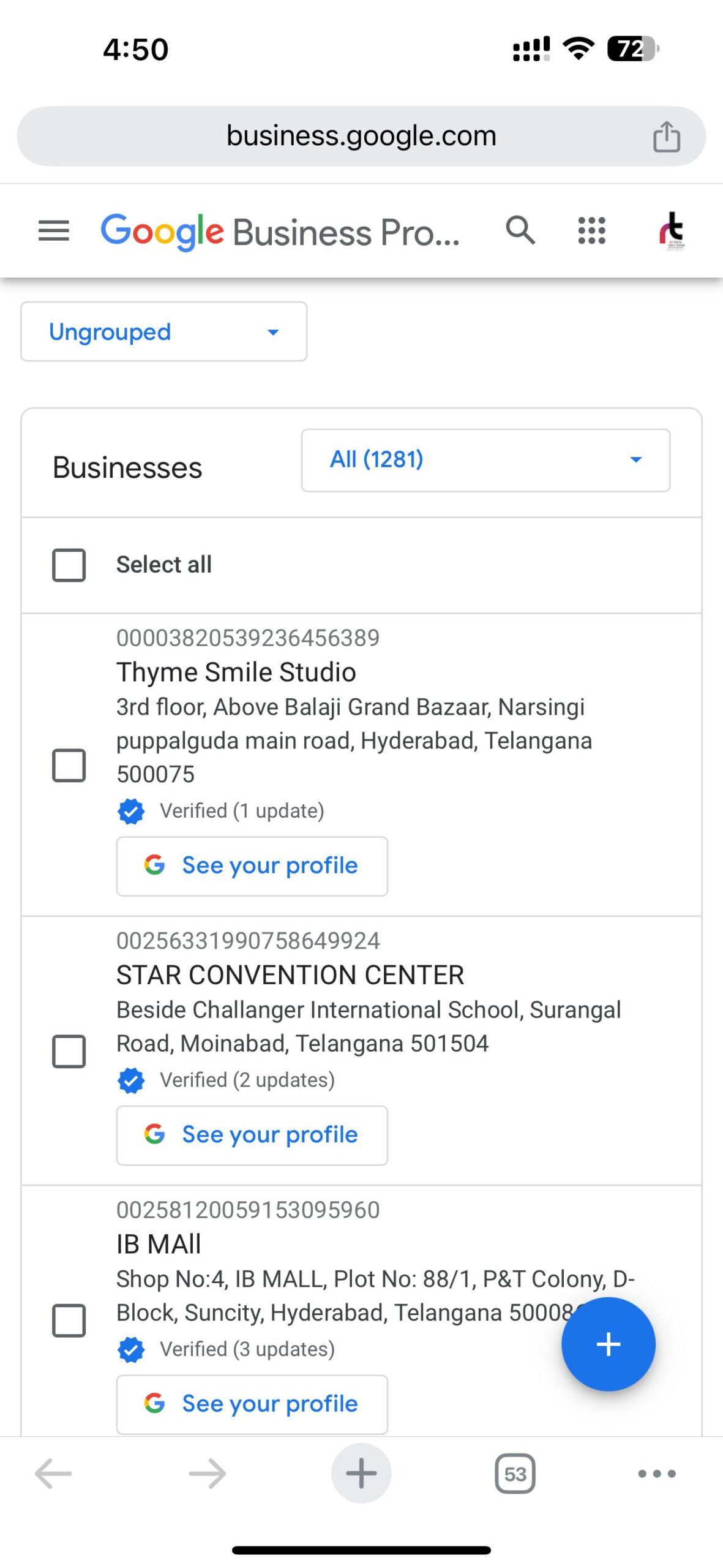Tap the share icon in address bar
723x1568 pixels.
(x=666, y=137)
